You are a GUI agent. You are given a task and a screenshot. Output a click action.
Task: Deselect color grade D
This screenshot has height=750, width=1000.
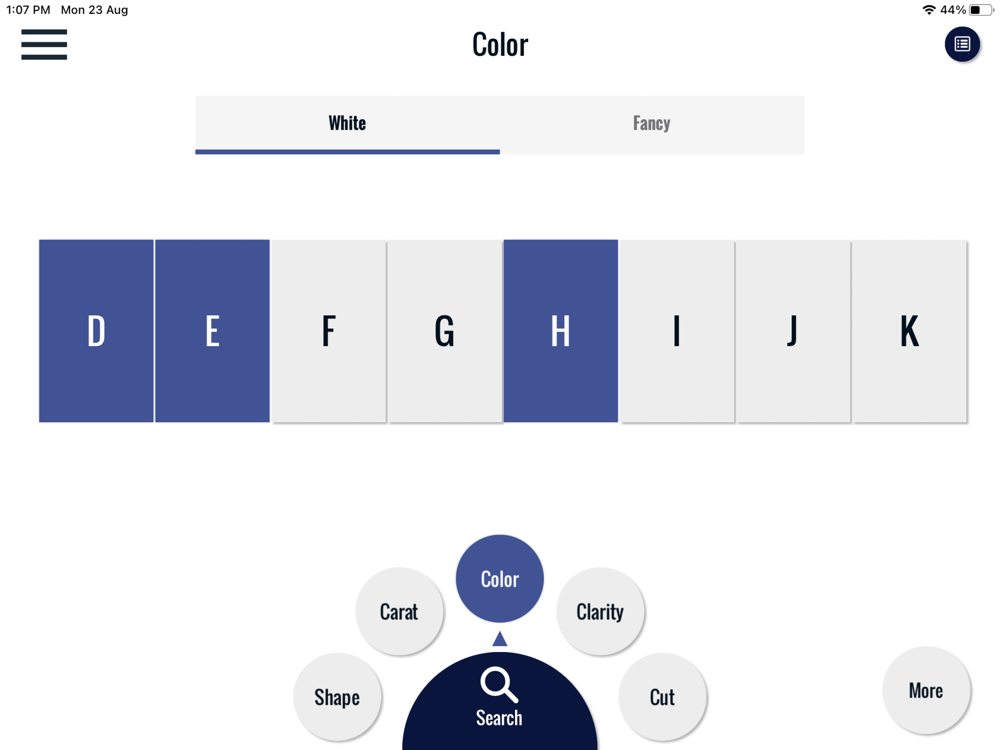coord(96,331)
